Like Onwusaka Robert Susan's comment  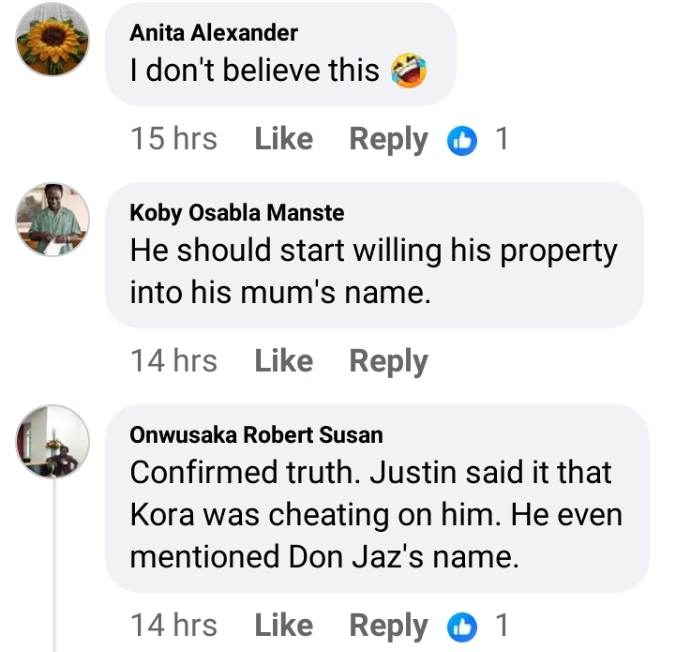point(284,626)
